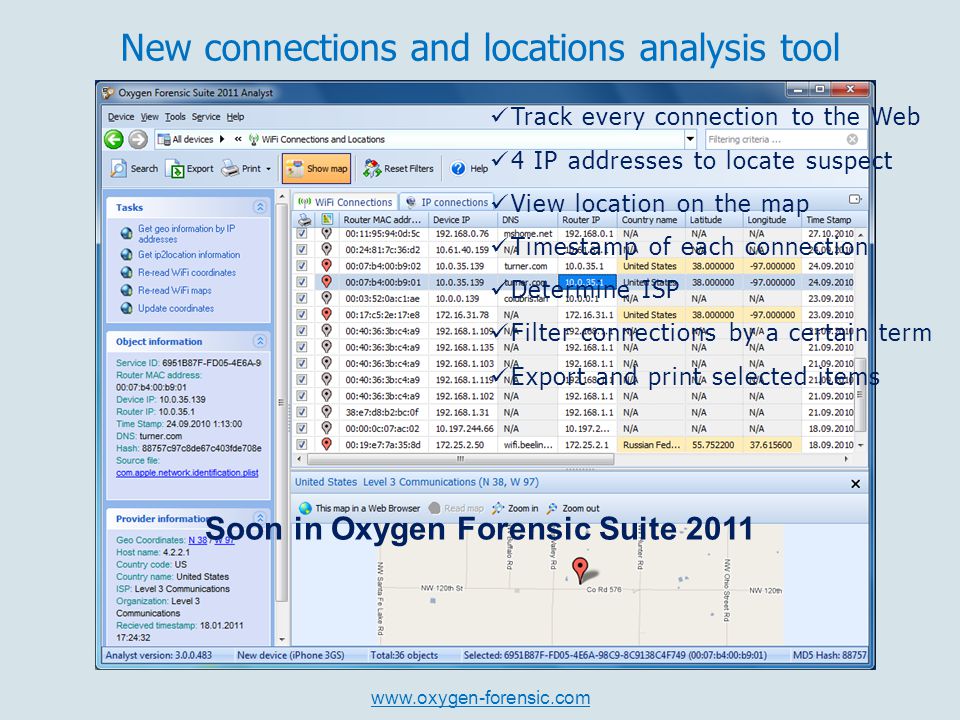Click Get geo information by IP addresses
The image size is (960, 720).
click(187, 233)
